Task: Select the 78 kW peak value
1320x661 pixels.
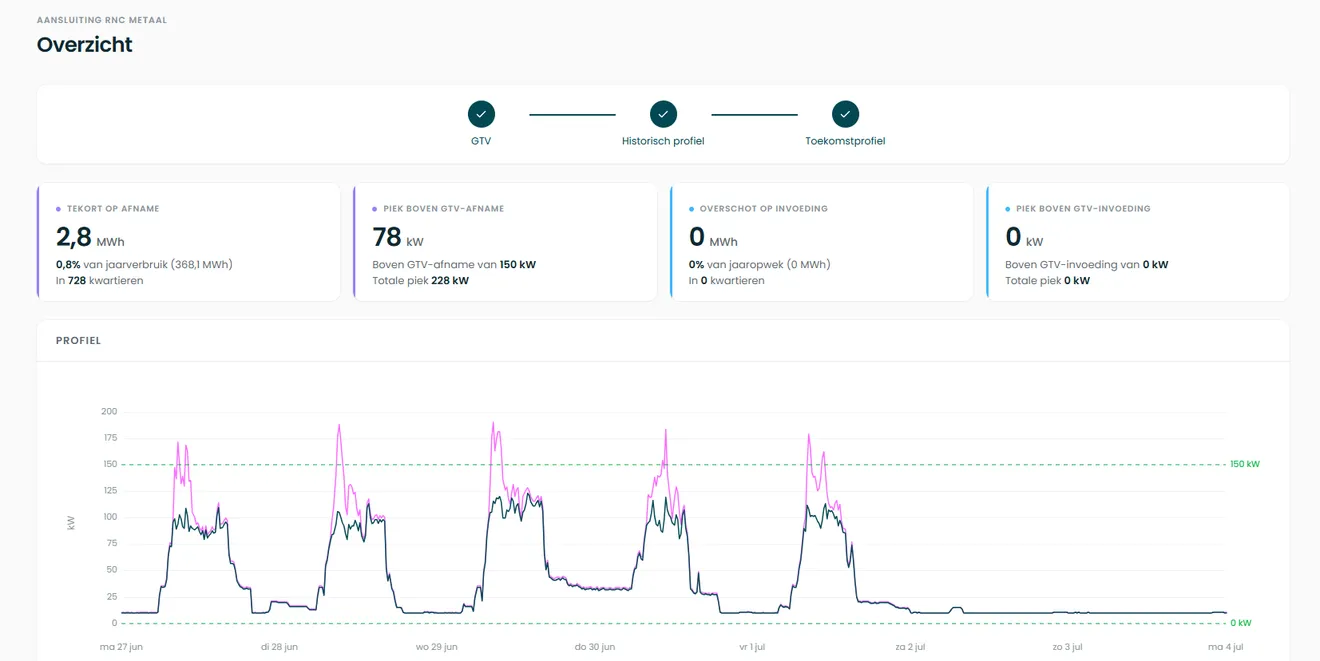Action: tap(399, 237)
